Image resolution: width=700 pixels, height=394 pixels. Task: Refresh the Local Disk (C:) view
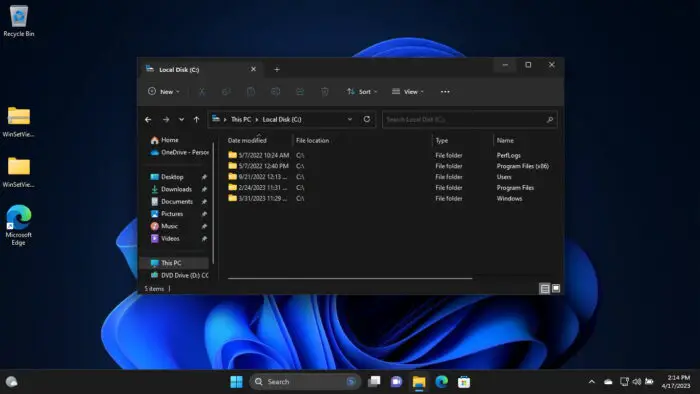[367, 119]
